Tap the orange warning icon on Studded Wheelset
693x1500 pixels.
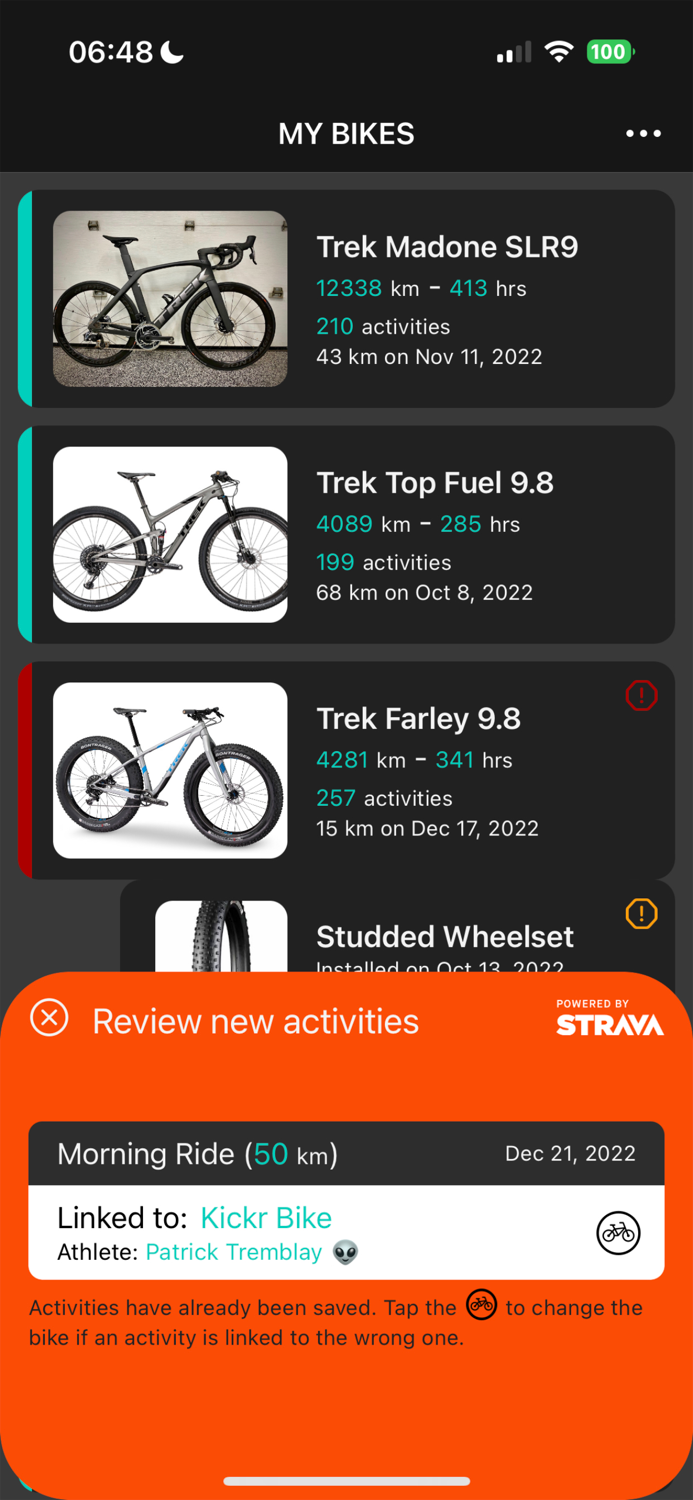[x=641, y=913]
